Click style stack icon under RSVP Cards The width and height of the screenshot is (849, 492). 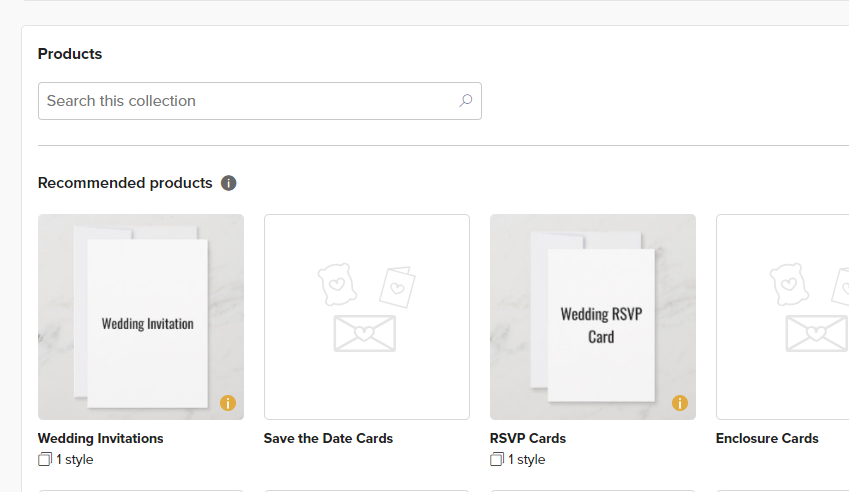click(x=497, y=460)
